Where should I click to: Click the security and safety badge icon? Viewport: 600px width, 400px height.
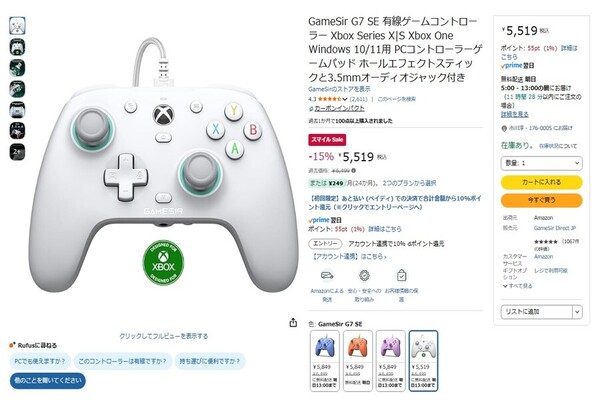coord(364,275)
